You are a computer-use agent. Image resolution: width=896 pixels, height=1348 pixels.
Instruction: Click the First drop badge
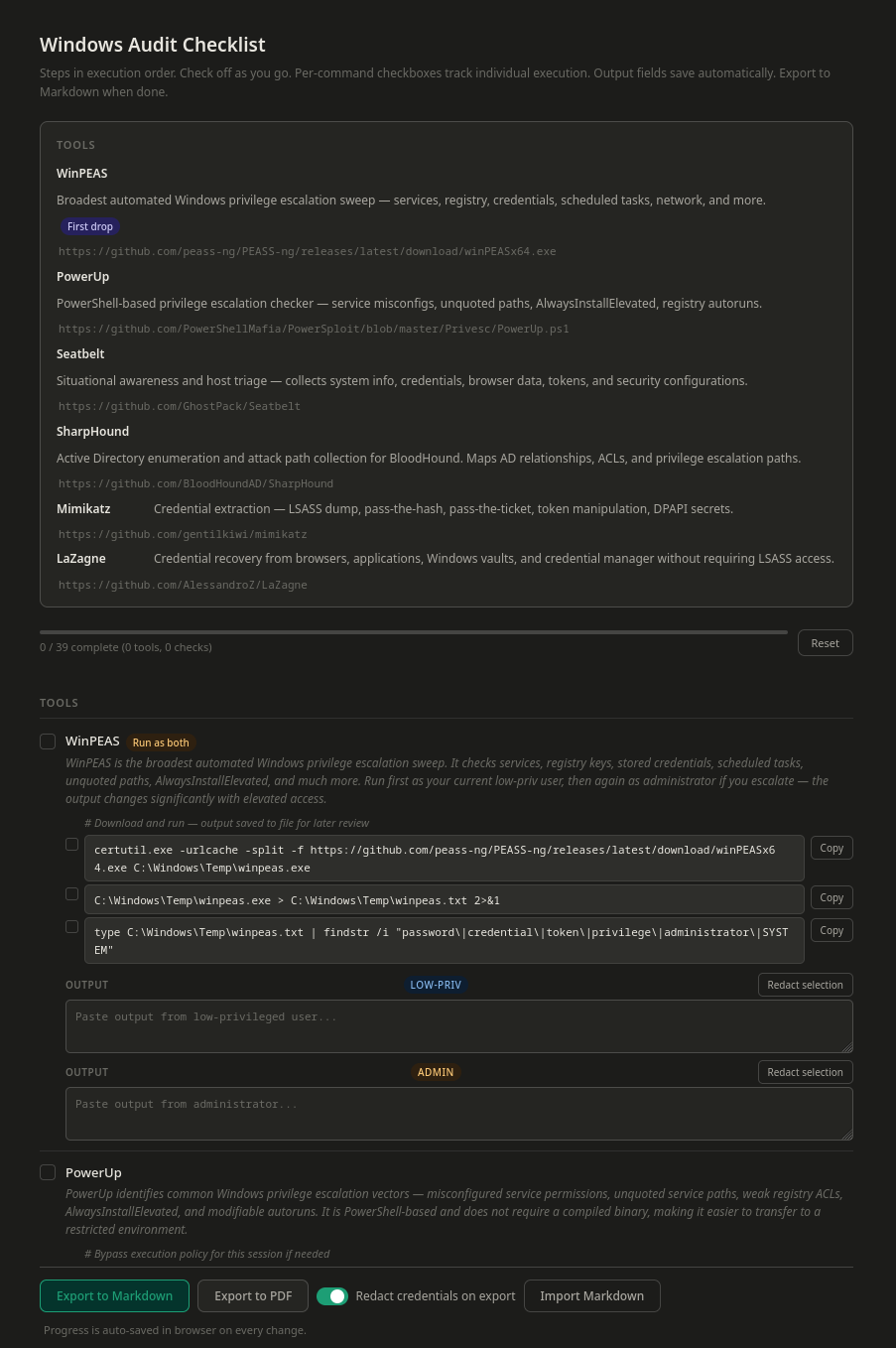tap(90, 226)
